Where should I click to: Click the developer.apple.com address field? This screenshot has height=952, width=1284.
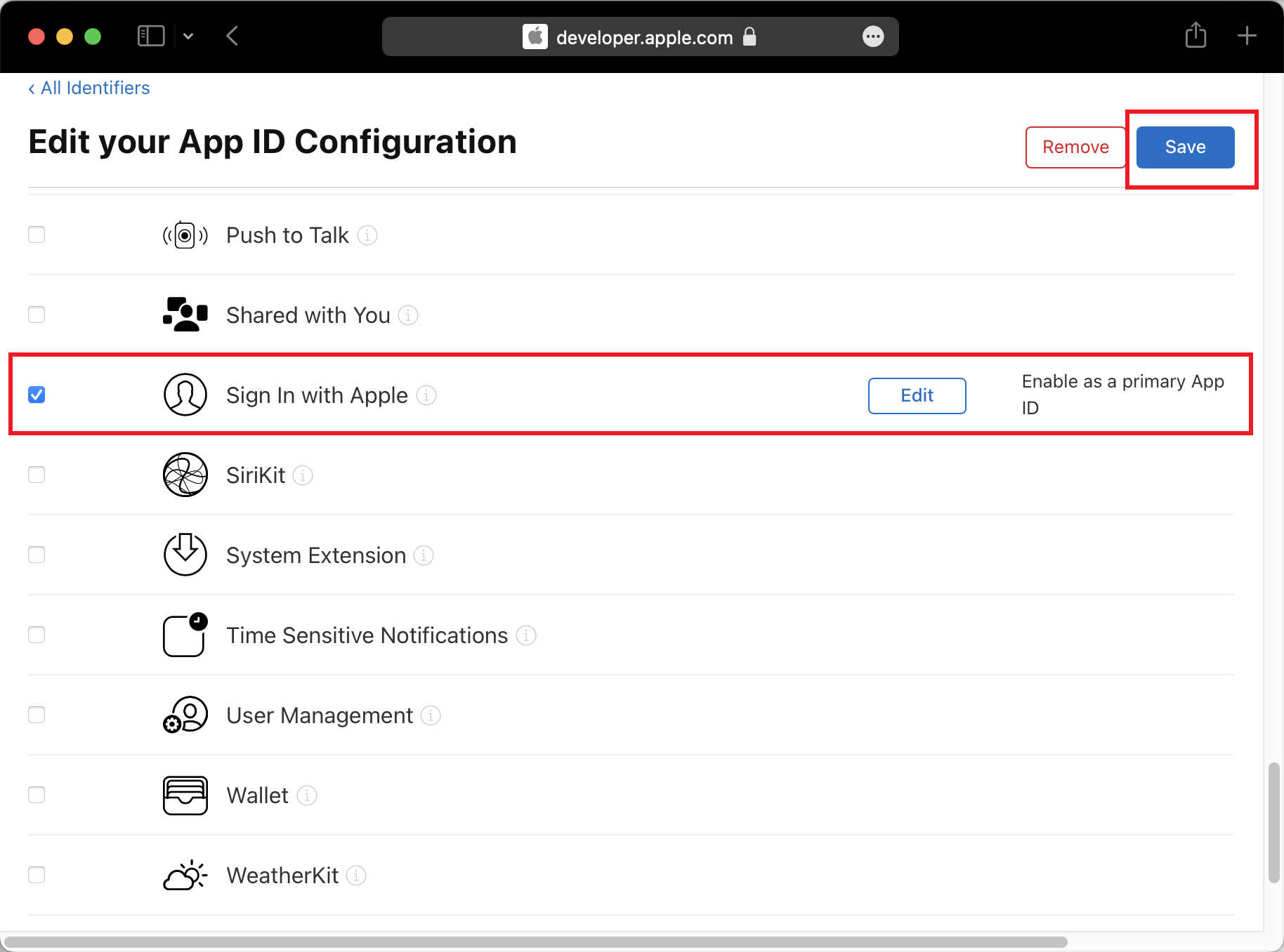point(640,37)
